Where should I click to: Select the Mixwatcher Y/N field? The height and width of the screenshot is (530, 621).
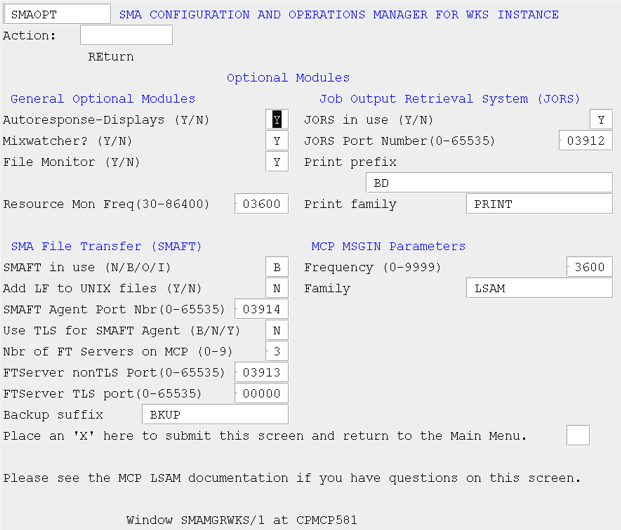(x=277, y=141)
